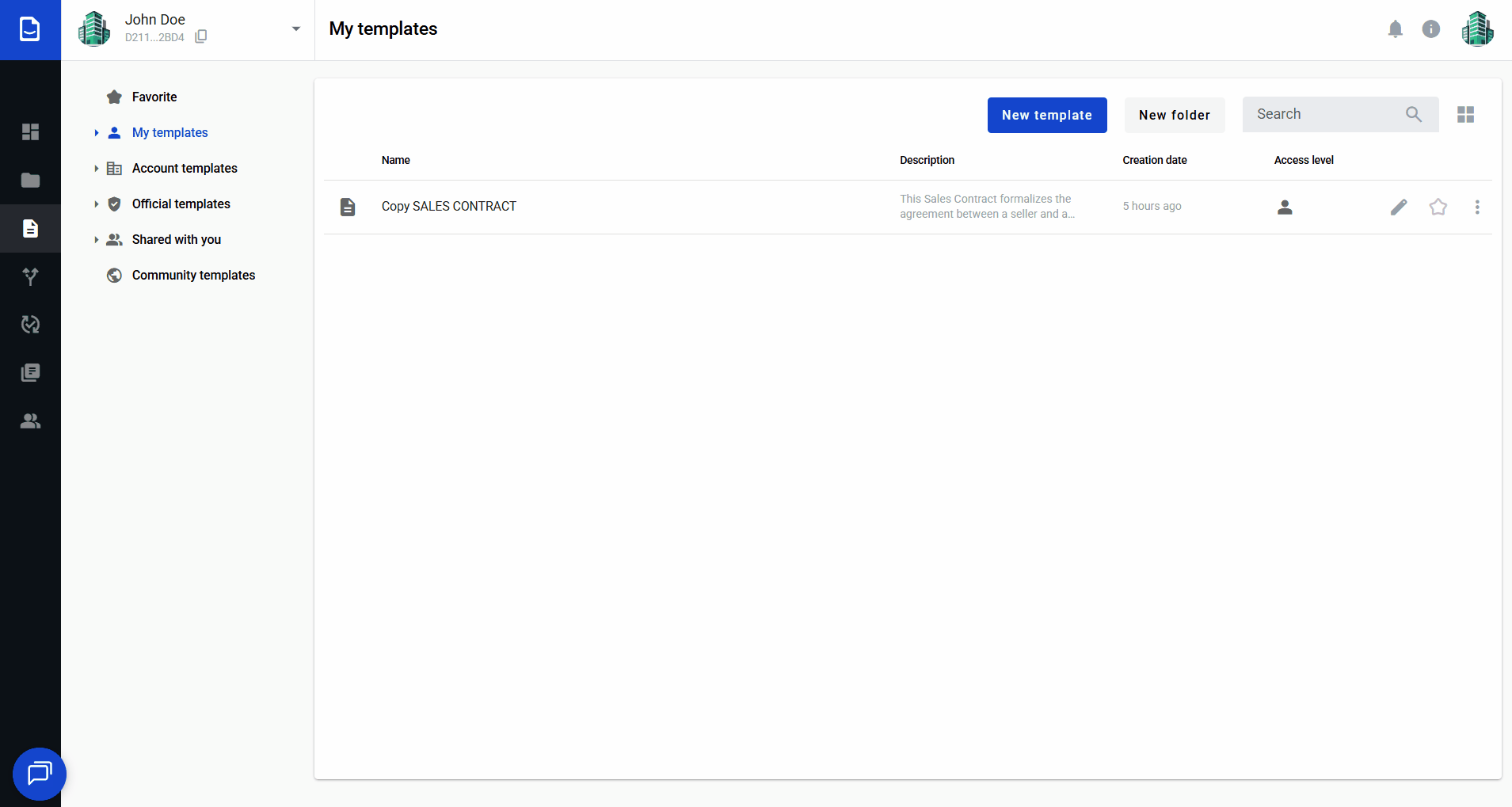The height and width of the screenshot is (807, 1512).
Task: Go to Community templates
Action: pos(193,275)
